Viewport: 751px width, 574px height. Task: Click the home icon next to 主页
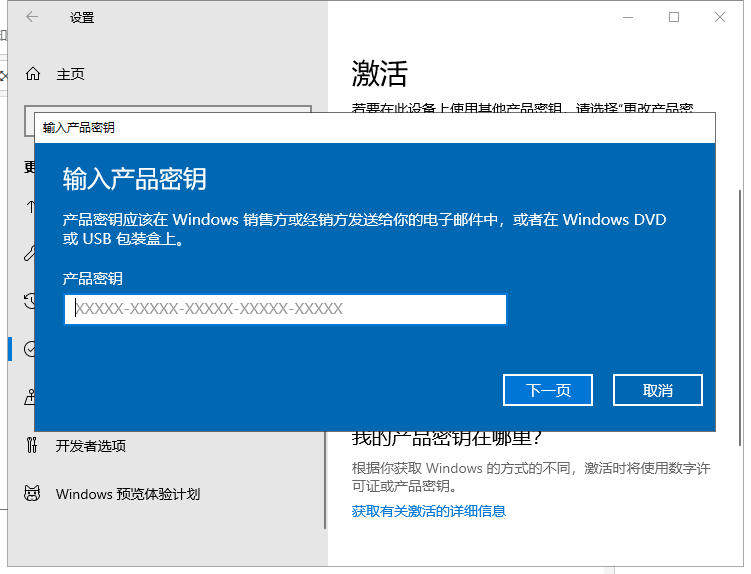33,74
